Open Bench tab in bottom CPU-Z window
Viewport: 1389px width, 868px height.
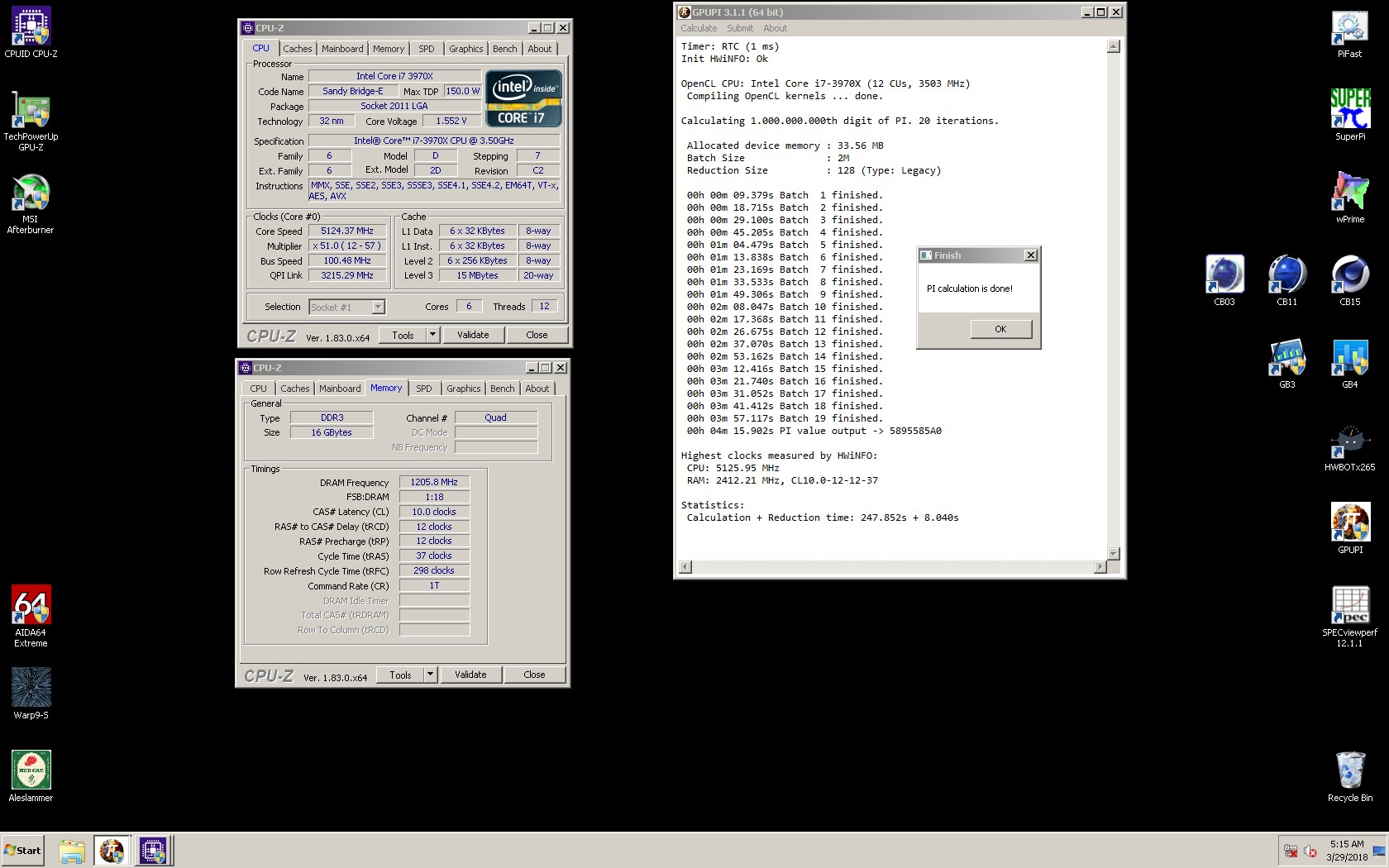(503, 389)
